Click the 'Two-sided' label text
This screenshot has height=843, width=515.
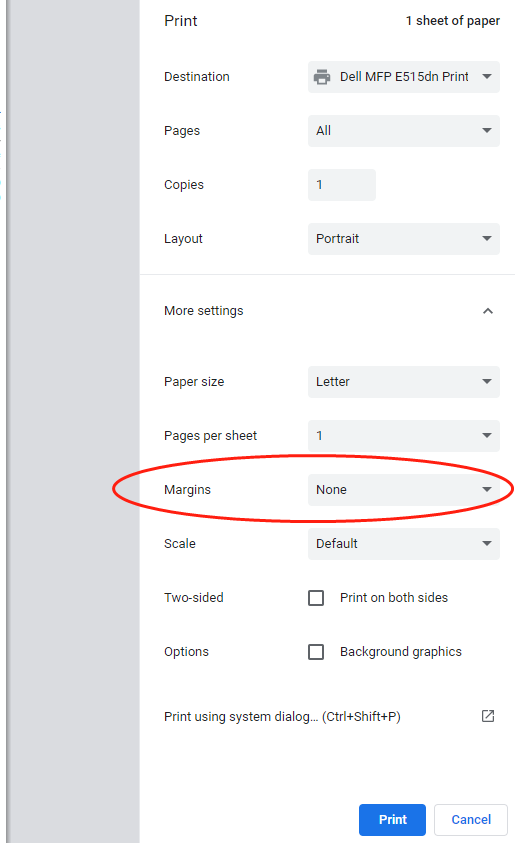click(194, 598)
